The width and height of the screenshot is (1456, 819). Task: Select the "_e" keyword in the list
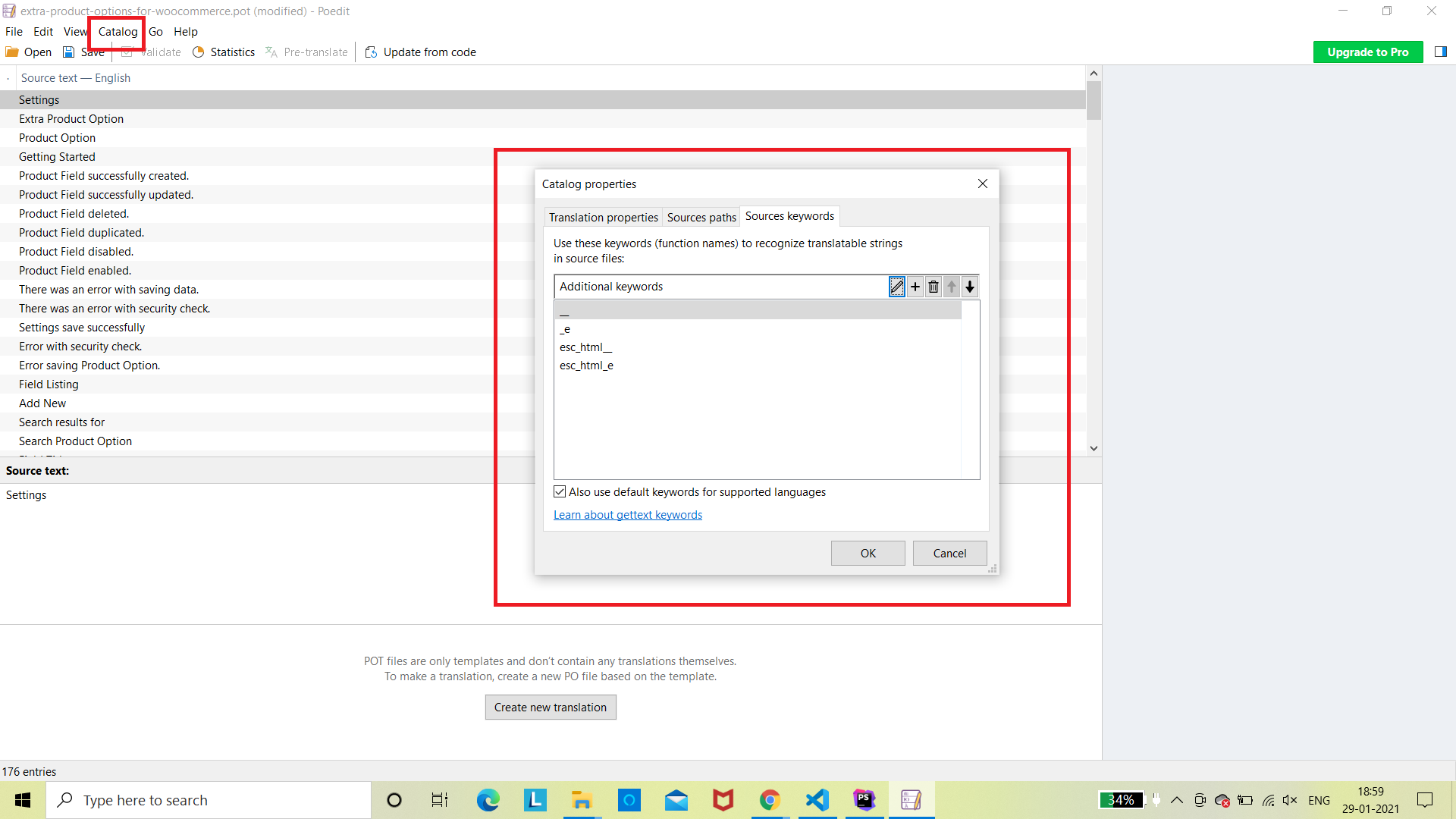[x=758, y=329]
